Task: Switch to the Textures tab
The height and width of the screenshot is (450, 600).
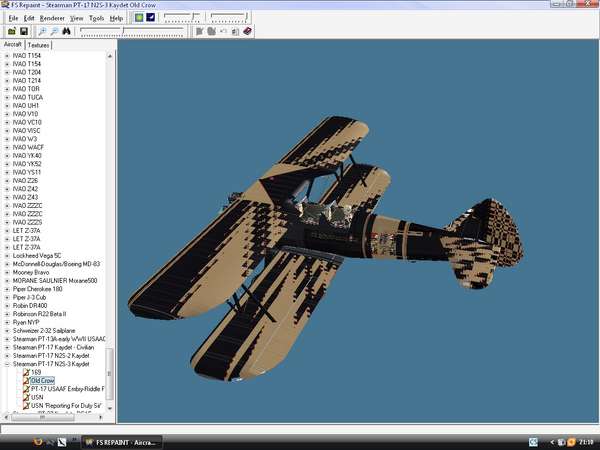Action: [38, 45]
